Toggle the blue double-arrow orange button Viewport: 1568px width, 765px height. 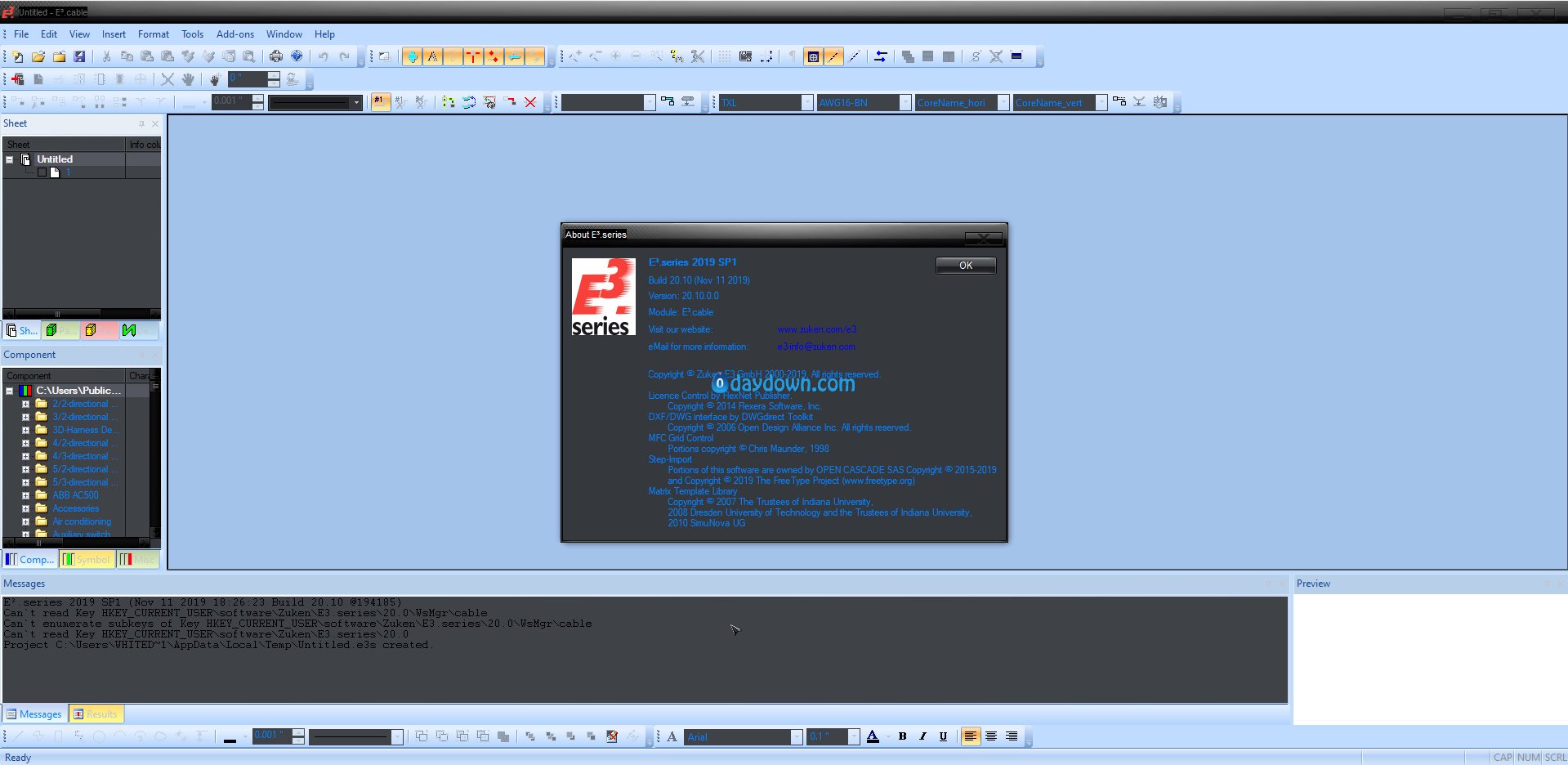[x=514, y=56]
